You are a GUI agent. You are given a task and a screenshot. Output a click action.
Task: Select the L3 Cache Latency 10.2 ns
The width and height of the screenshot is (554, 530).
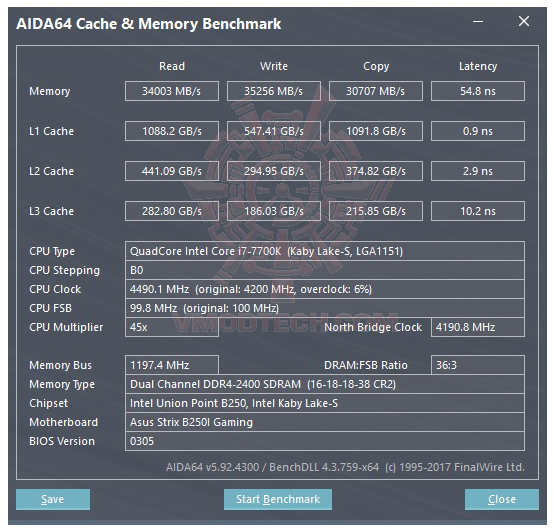coord(478,211)
